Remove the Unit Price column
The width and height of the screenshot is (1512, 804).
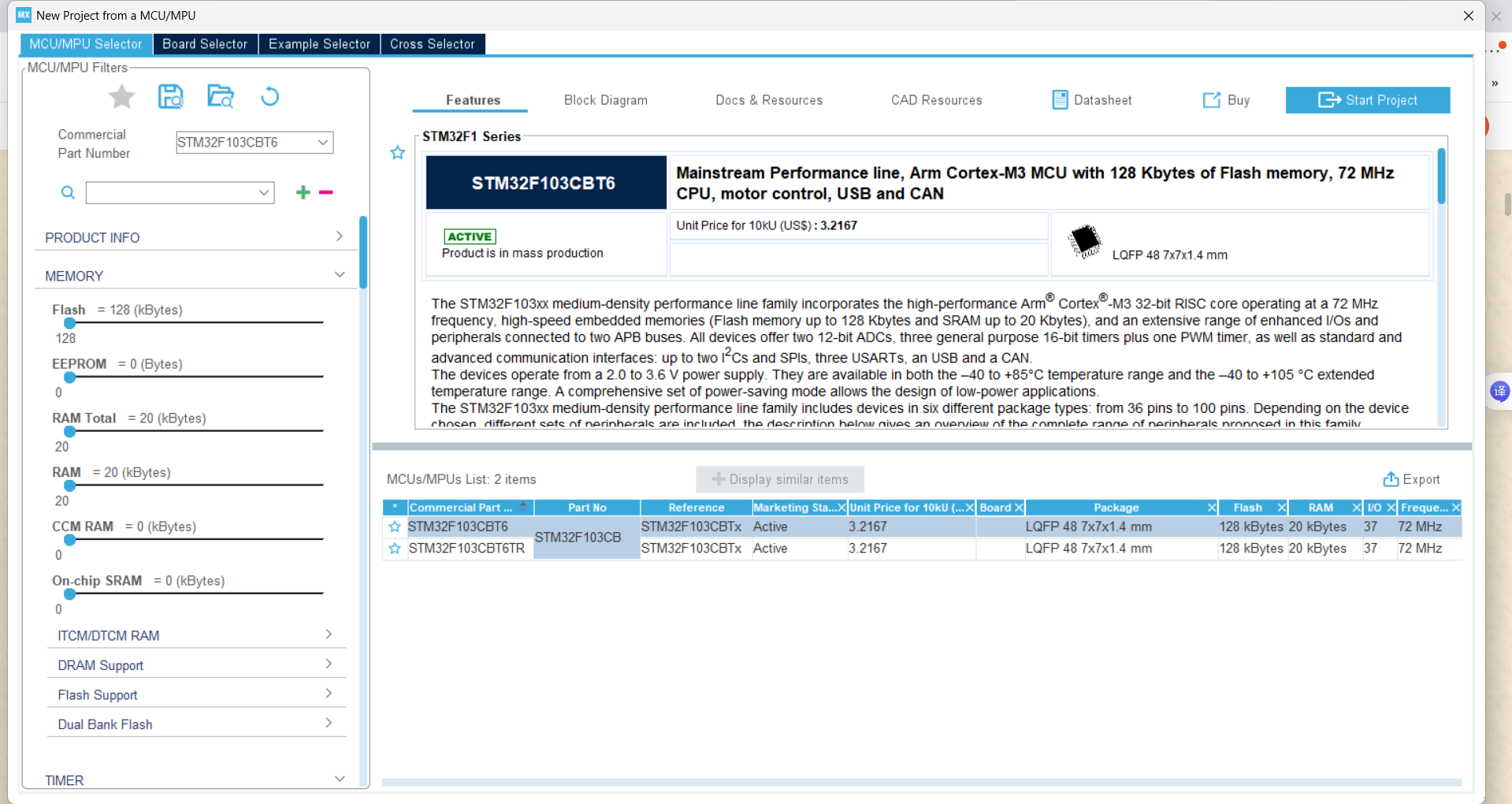click(x=970, y=508)
